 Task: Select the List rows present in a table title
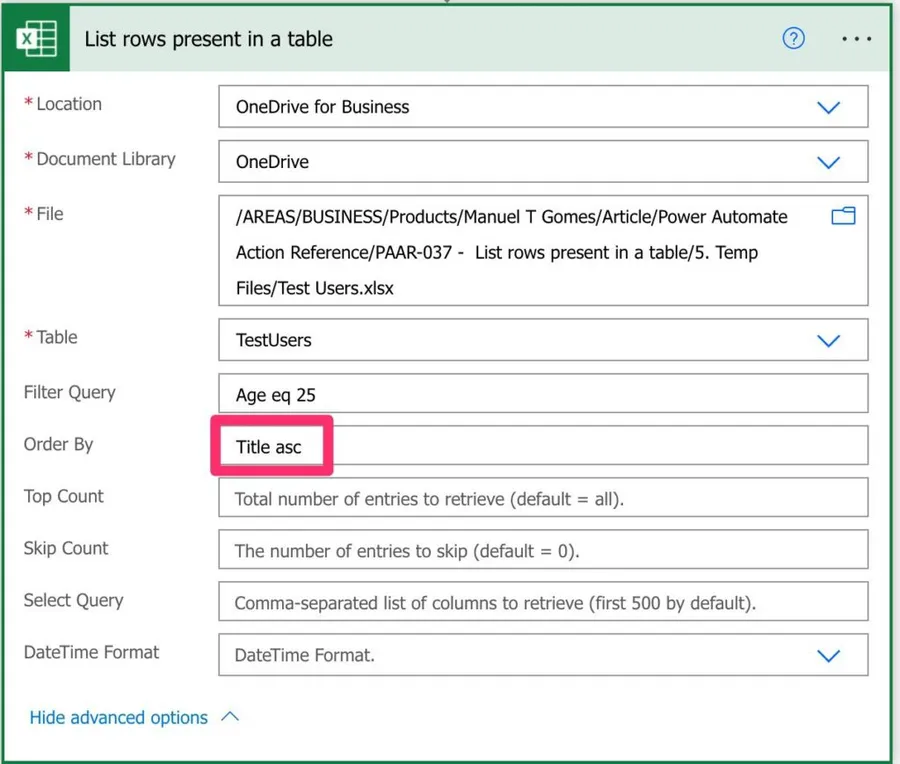coord(208,39)
